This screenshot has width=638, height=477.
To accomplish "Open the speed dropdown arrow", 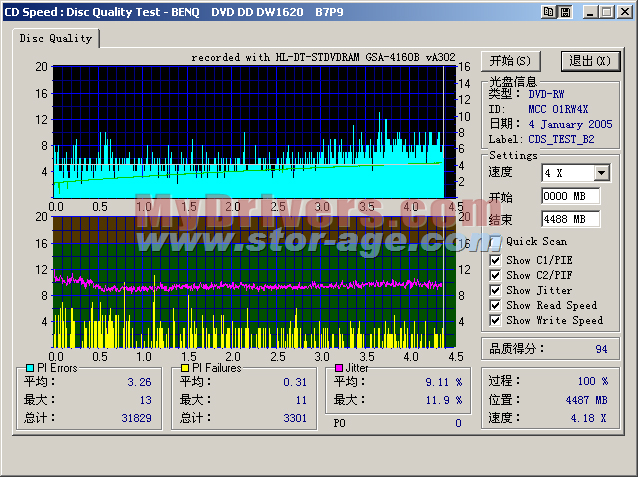I will [600, 173].
